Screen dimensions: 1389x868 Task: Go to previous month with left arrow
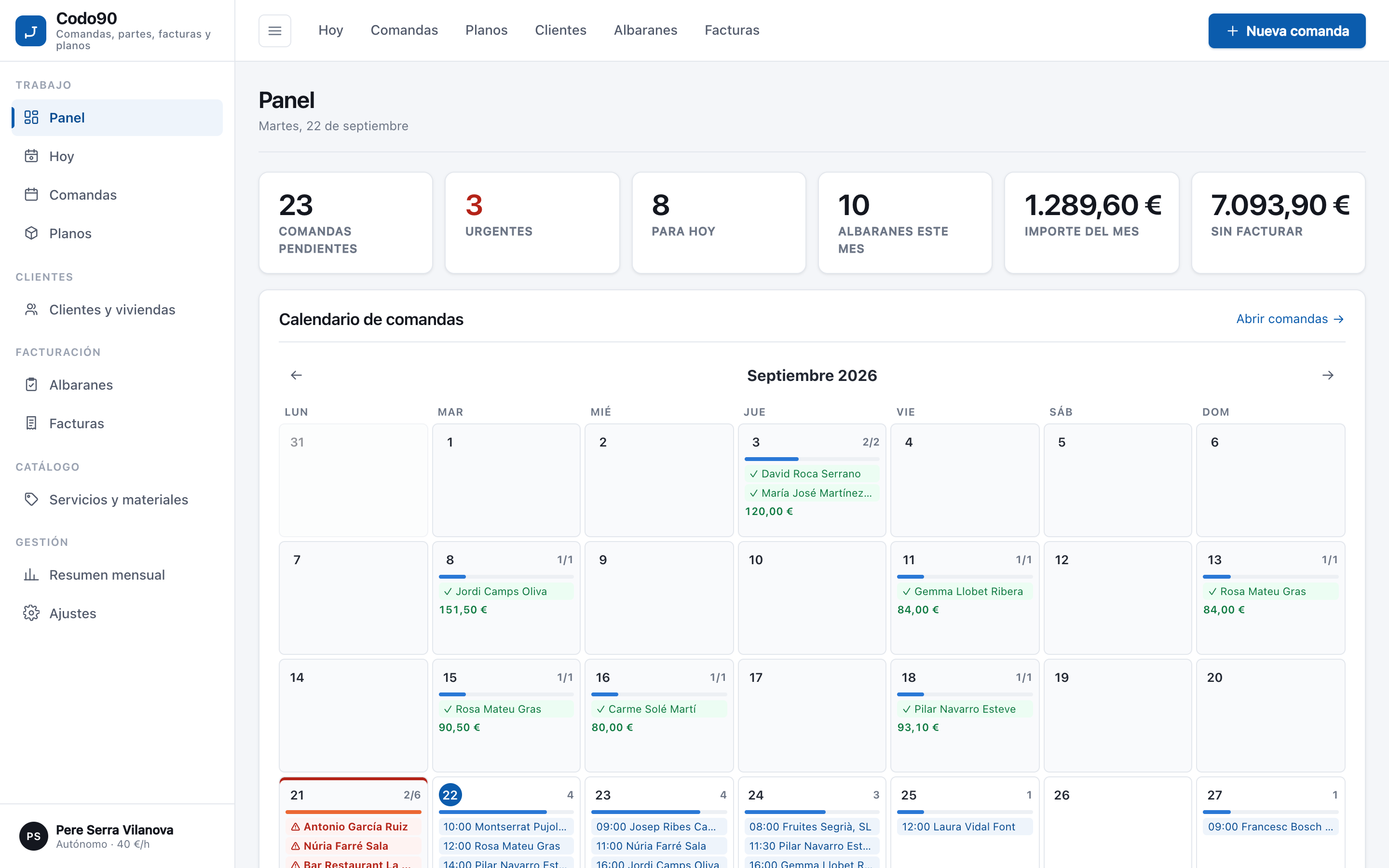click(296, 375)
